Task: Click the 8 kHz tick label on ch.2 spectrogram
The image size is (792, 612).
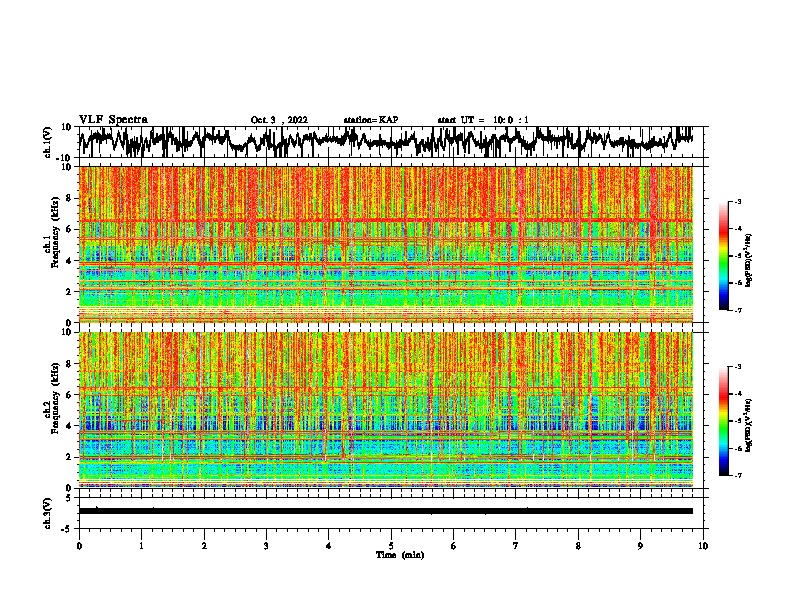Action: coord(69,364)
